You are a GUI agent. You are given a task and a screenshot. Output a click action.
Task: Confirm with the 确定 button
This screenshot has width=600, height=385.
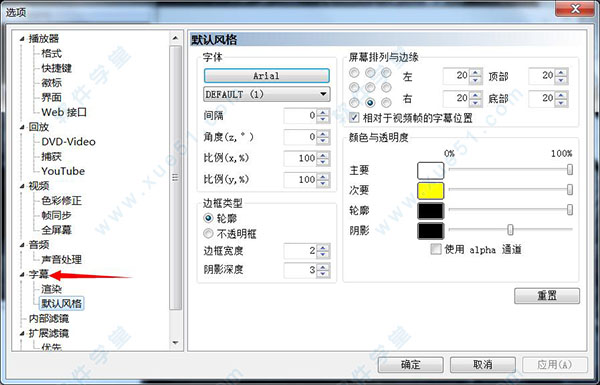(x=411, y=365)
